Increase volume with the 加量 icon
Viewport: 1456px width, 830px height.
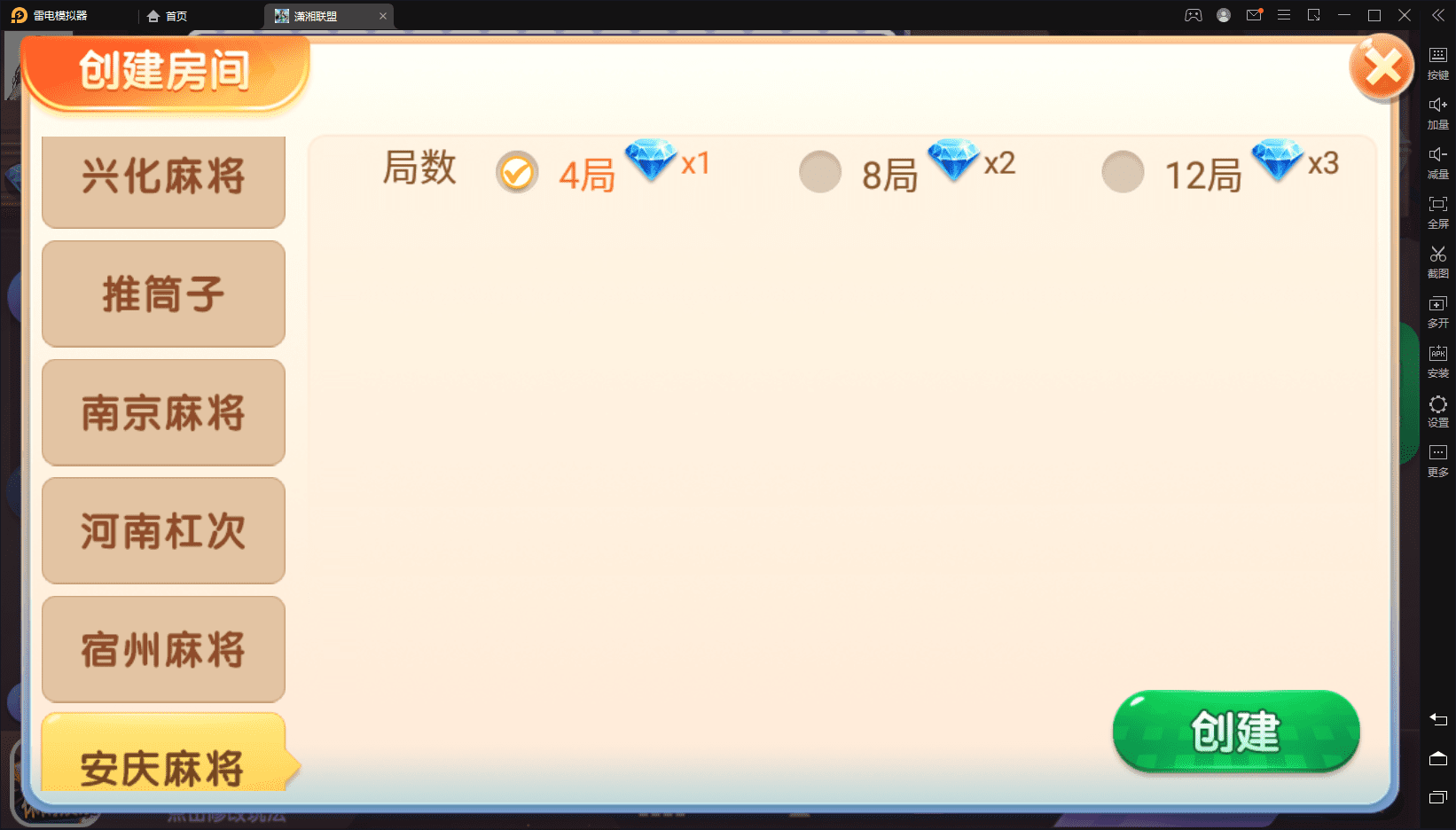point(1437,112)
